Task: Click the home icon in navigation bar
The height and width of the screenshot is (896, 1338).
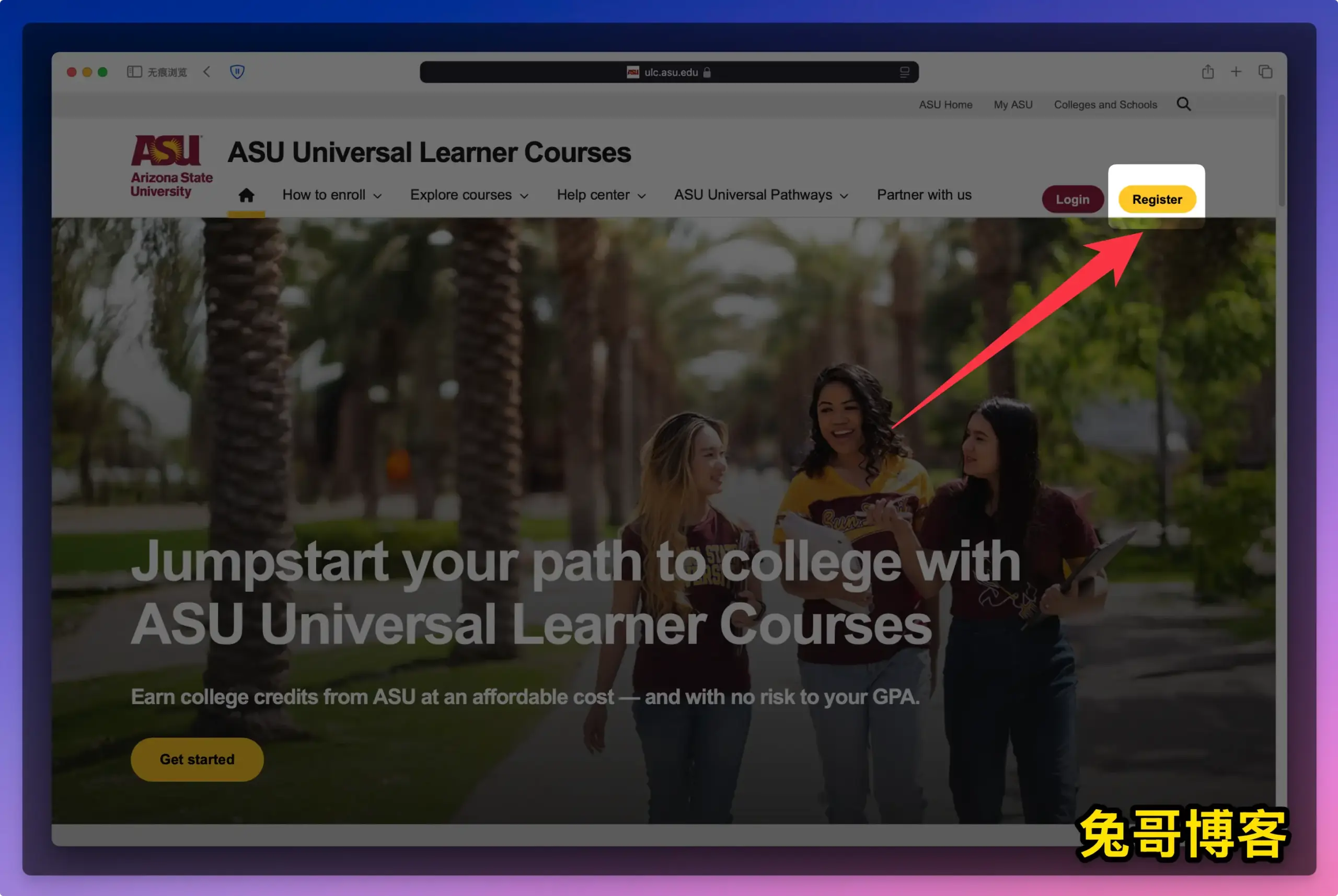Action: (x=246, y=196)
